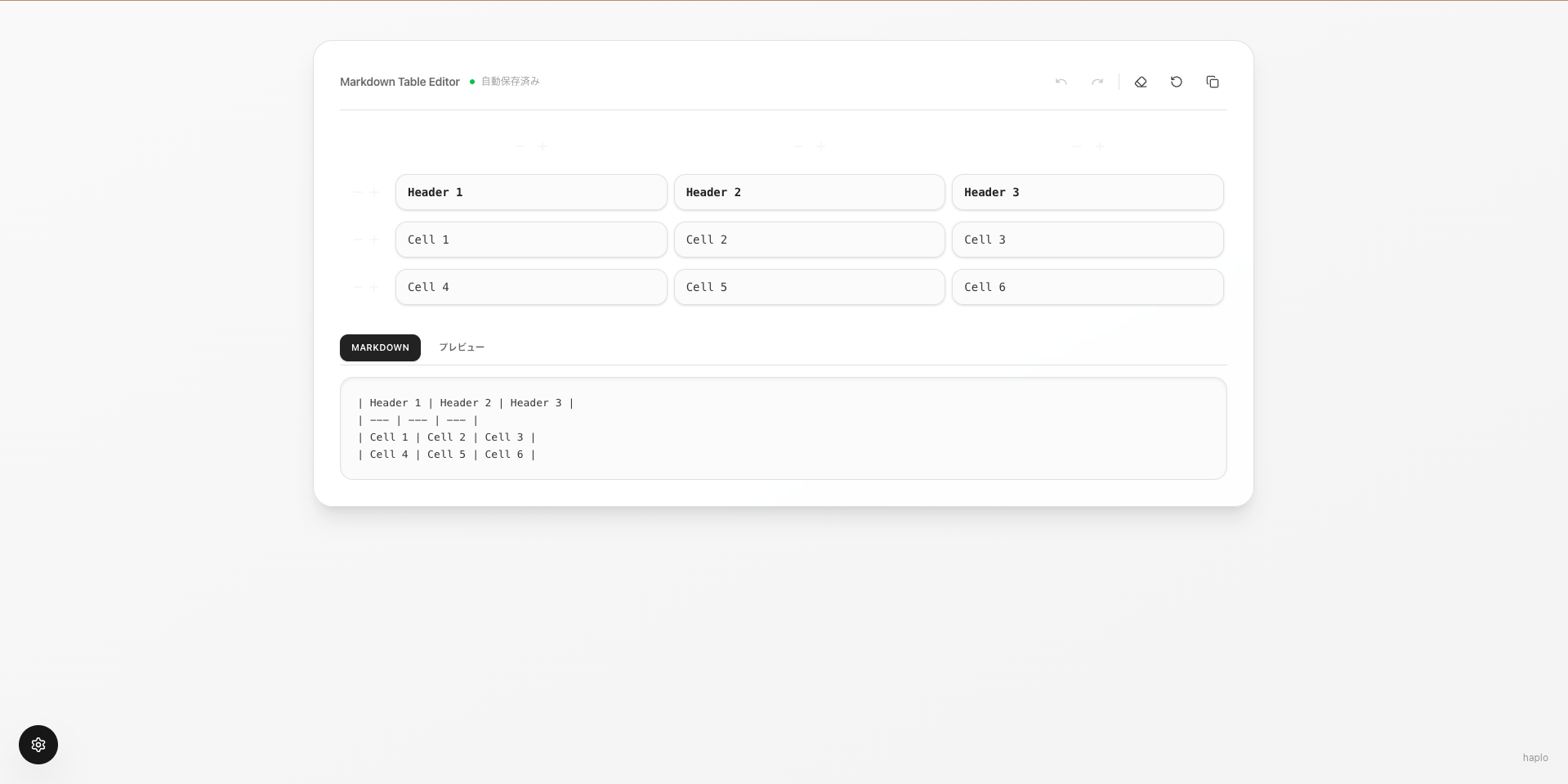
Task: Click the eraser clear-table icon
Action: [x=1141, y=82]
